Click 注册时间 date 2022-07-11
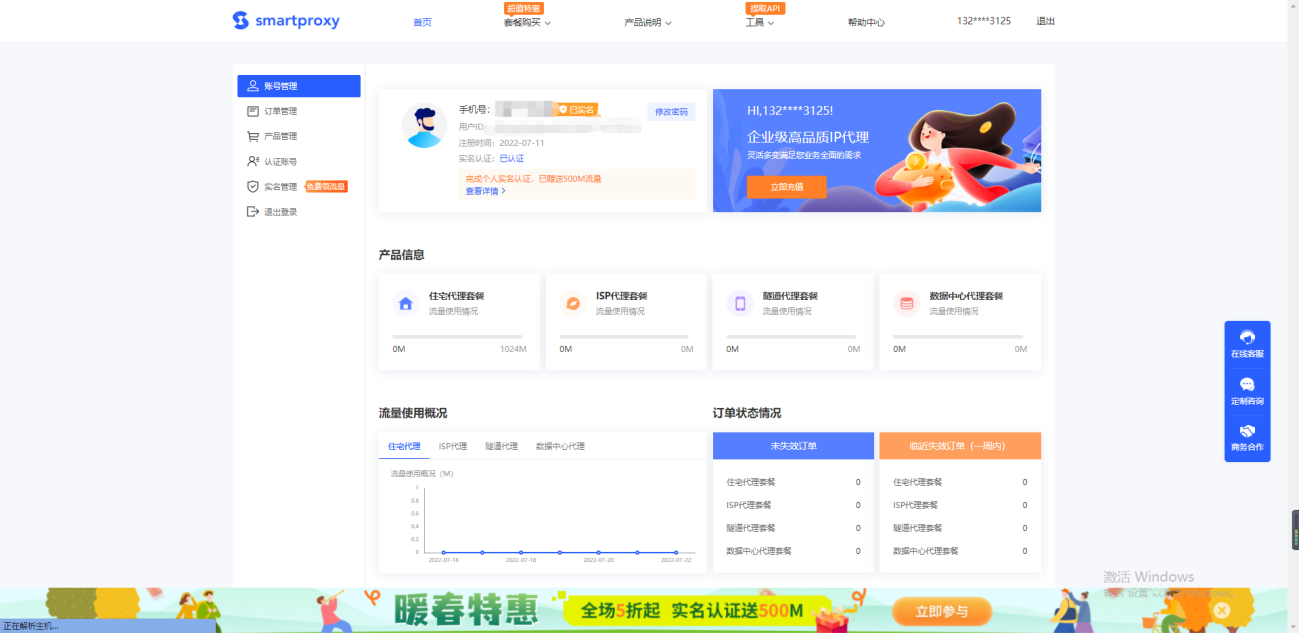Viewport: 1299px width, 633px height. (522, 143)
